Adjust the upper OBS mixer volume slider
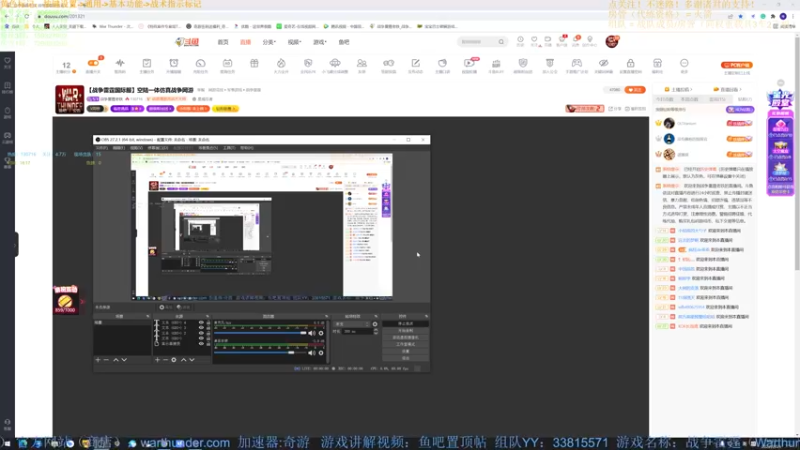This screenshot has height=450, width=800. [x=260, y=333]
